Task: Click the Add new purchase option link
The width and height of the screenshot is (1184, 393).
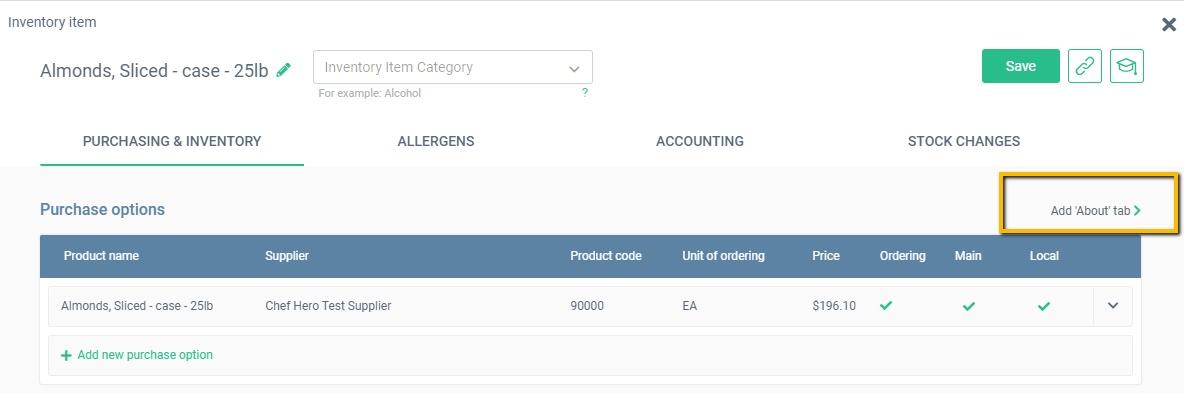Action: pyautogui.click(x=145, y=355)
